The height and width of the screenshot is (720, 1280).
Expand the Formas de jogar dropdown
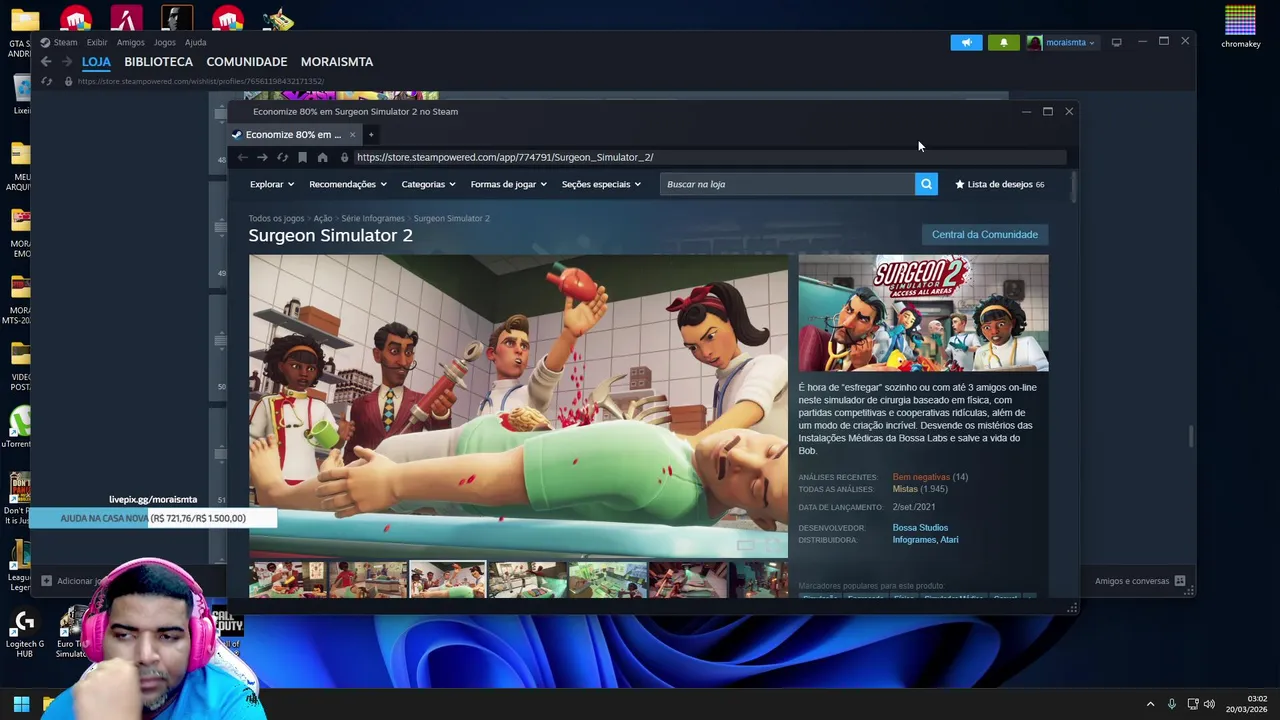coord(508,184)
